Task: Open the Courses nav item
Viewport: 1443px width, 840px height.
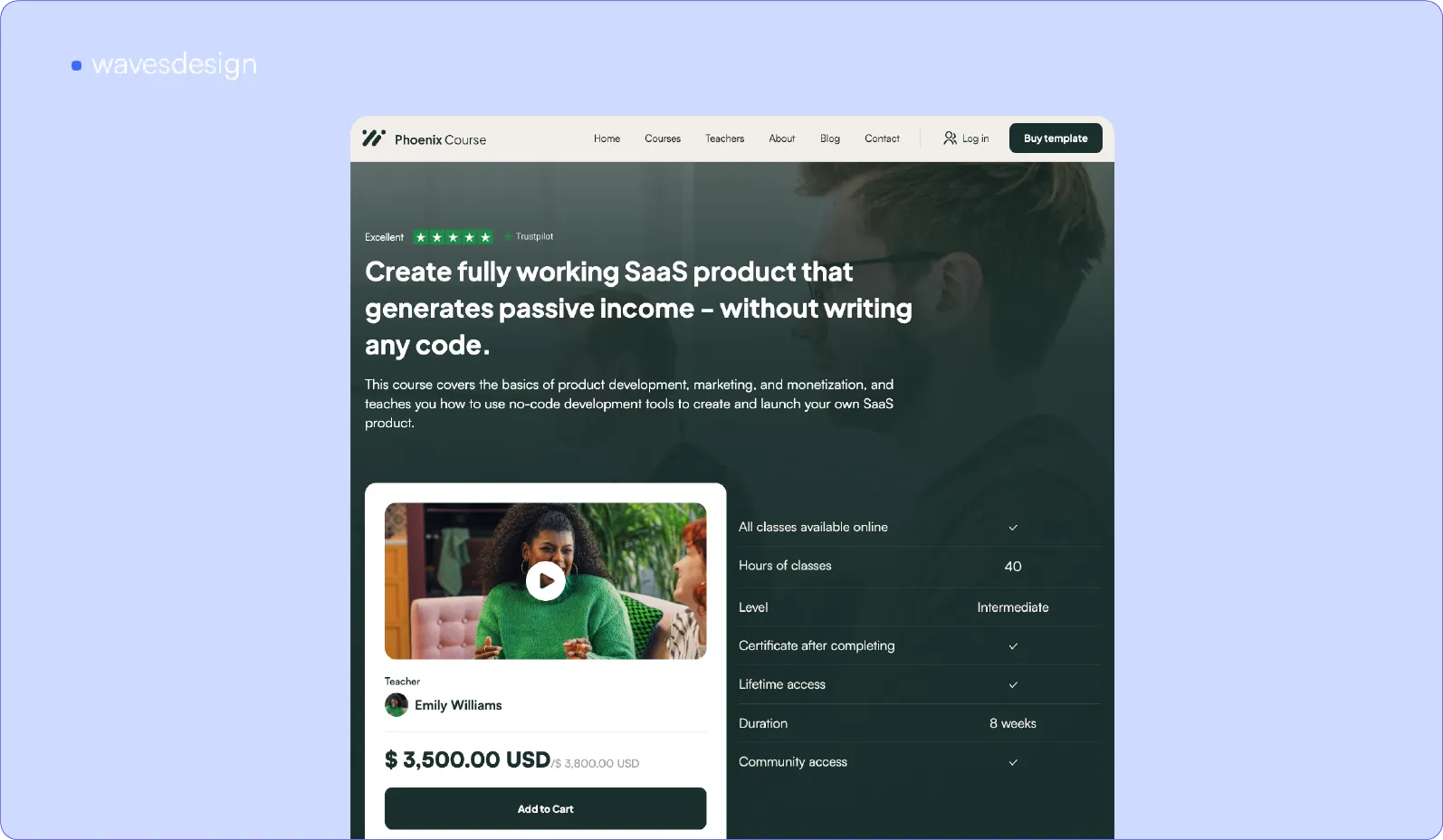Action: (663, 138)
